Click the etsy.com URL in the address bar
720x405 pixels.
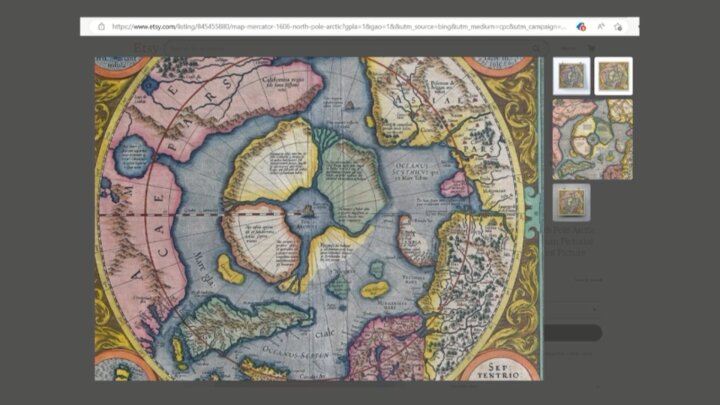click(339, 27)
